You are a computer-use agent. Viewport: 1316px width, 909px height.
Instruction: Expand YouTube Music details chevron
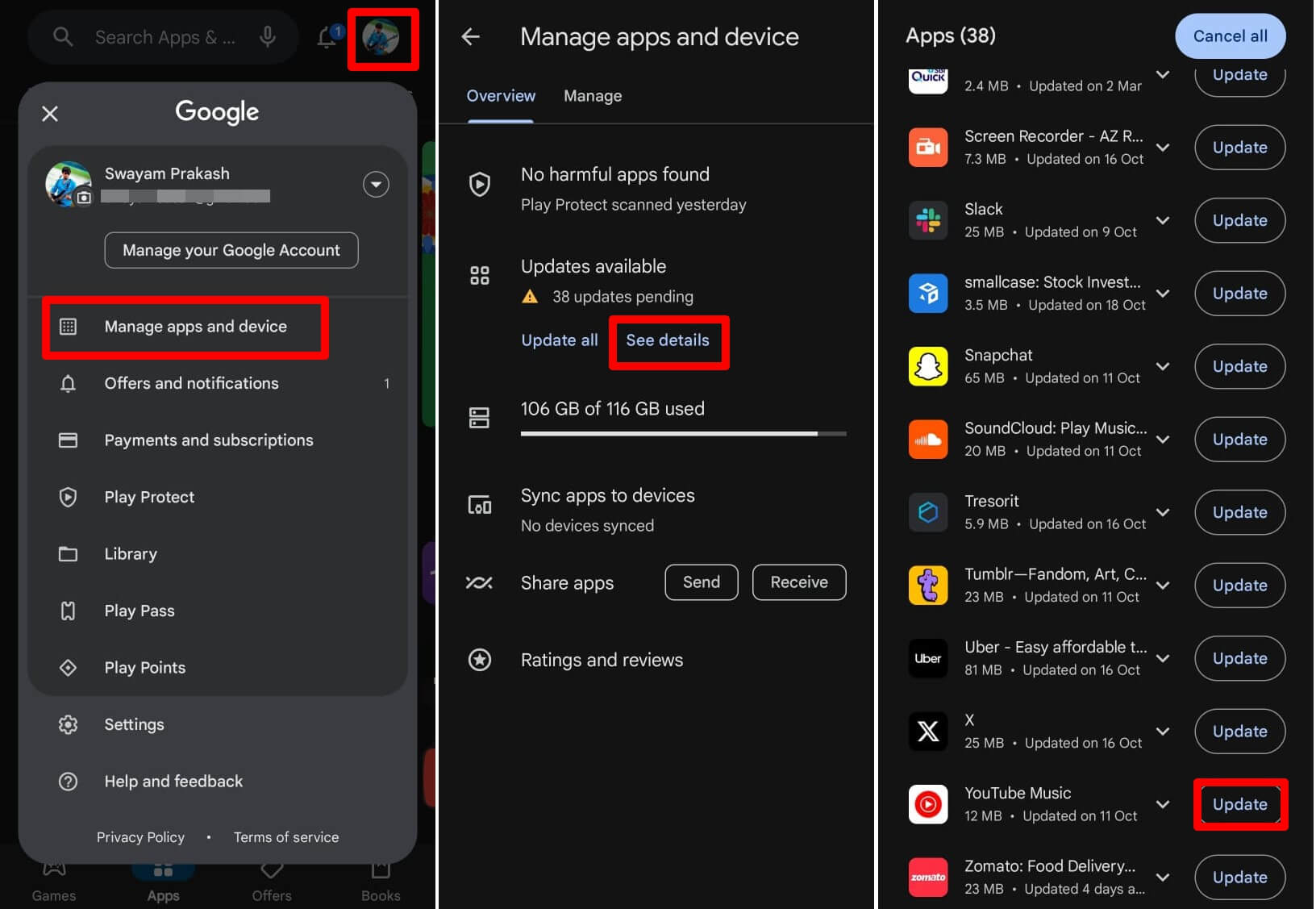[1163, 804]
